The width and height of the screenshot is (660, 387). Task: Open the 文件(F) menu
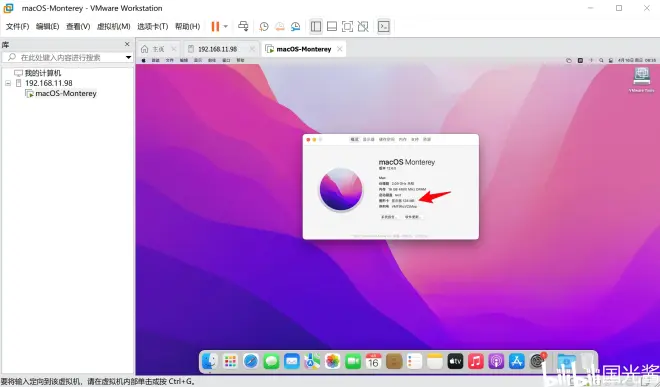tap(17, 27)
